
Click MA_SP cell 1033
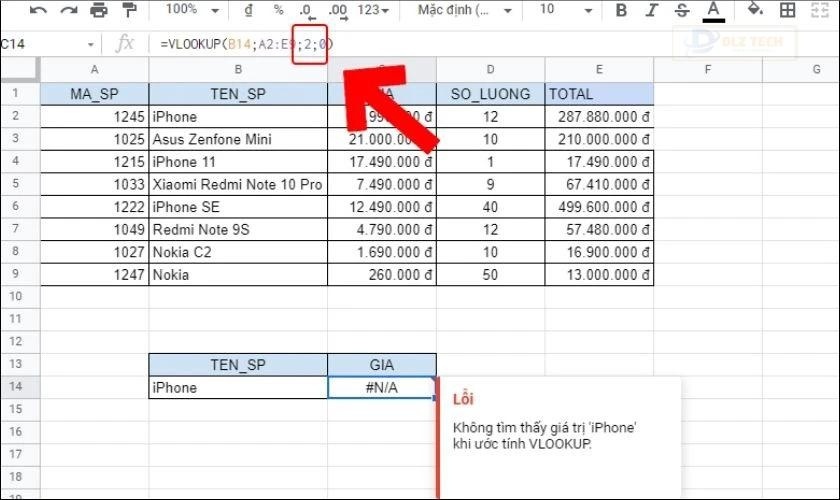(94, 184)
